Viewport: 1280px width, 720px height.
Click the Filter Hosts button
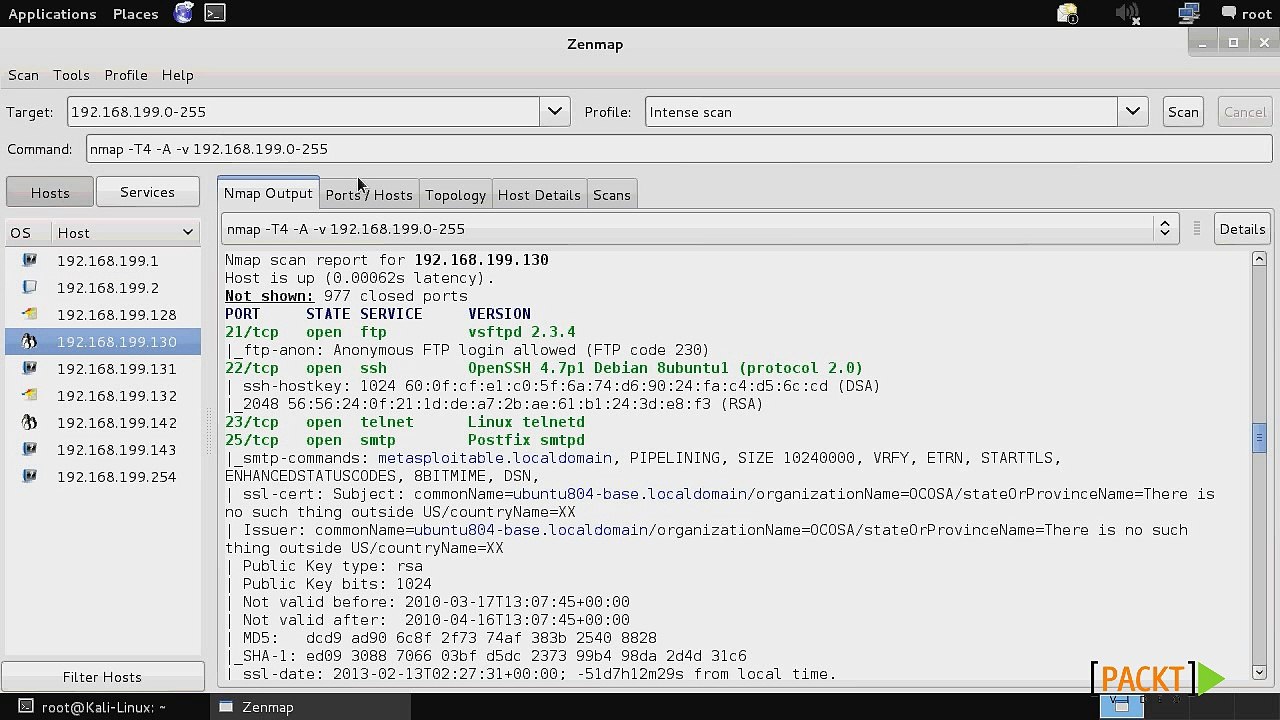pos(102,677)
